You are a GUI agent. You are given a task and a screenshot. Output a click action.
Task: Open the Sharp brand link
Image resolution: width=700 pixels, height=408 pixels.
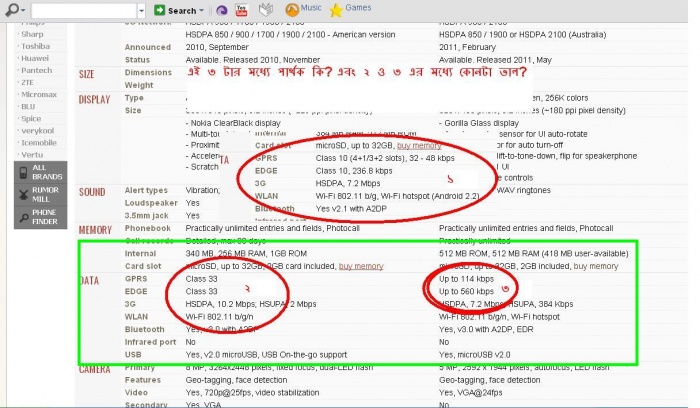click(x=32, y=34)
